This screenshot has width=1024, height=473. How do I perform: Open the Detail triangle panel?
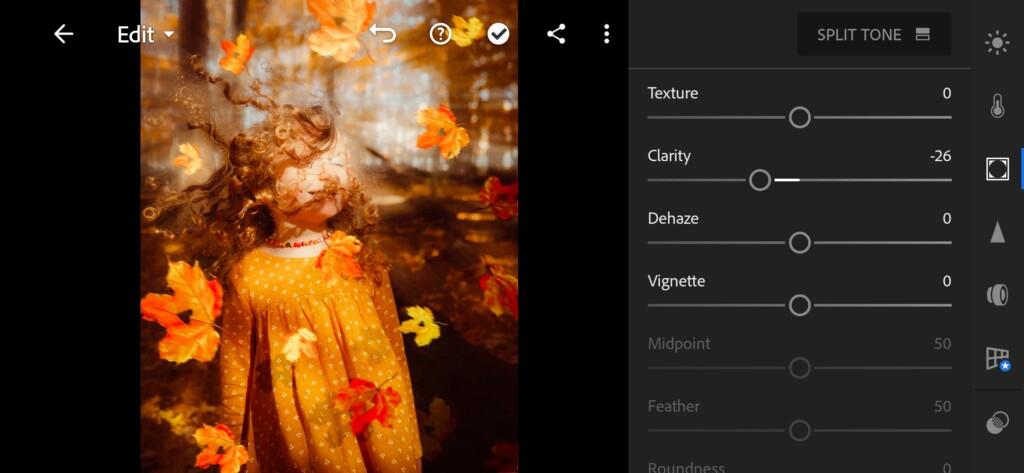point(997,232)
